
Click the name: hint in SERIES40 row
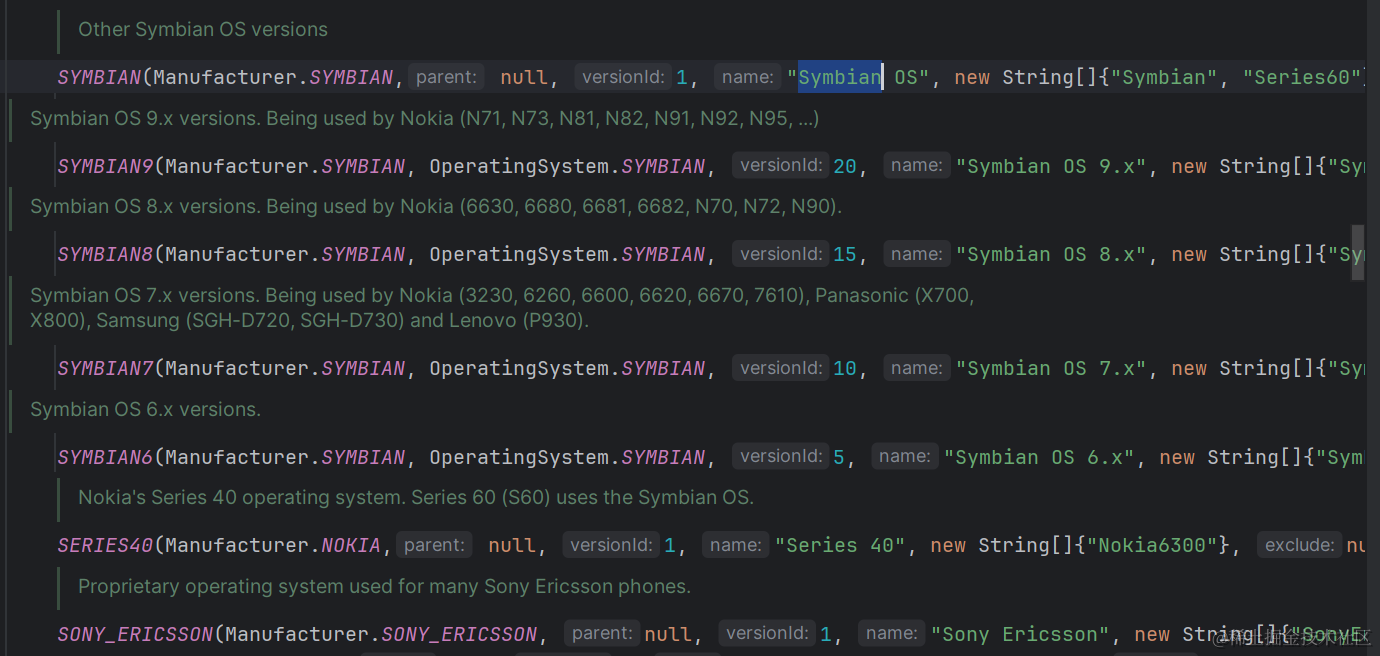736,545
